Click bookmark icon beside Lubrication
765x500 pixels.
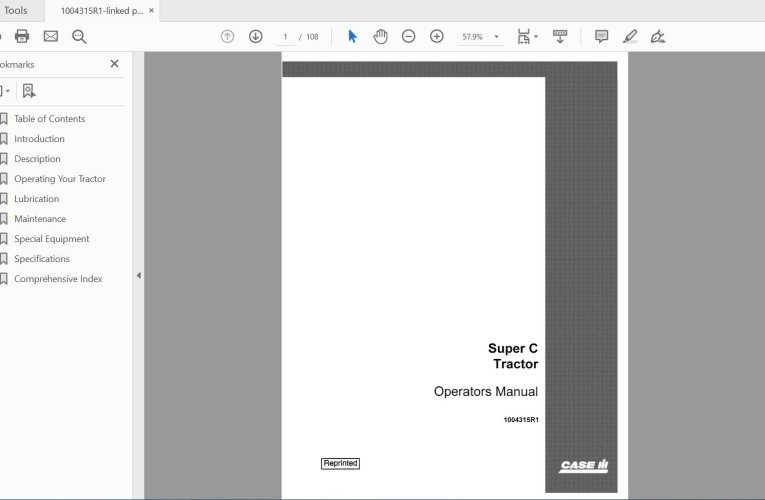click(4, 199)
